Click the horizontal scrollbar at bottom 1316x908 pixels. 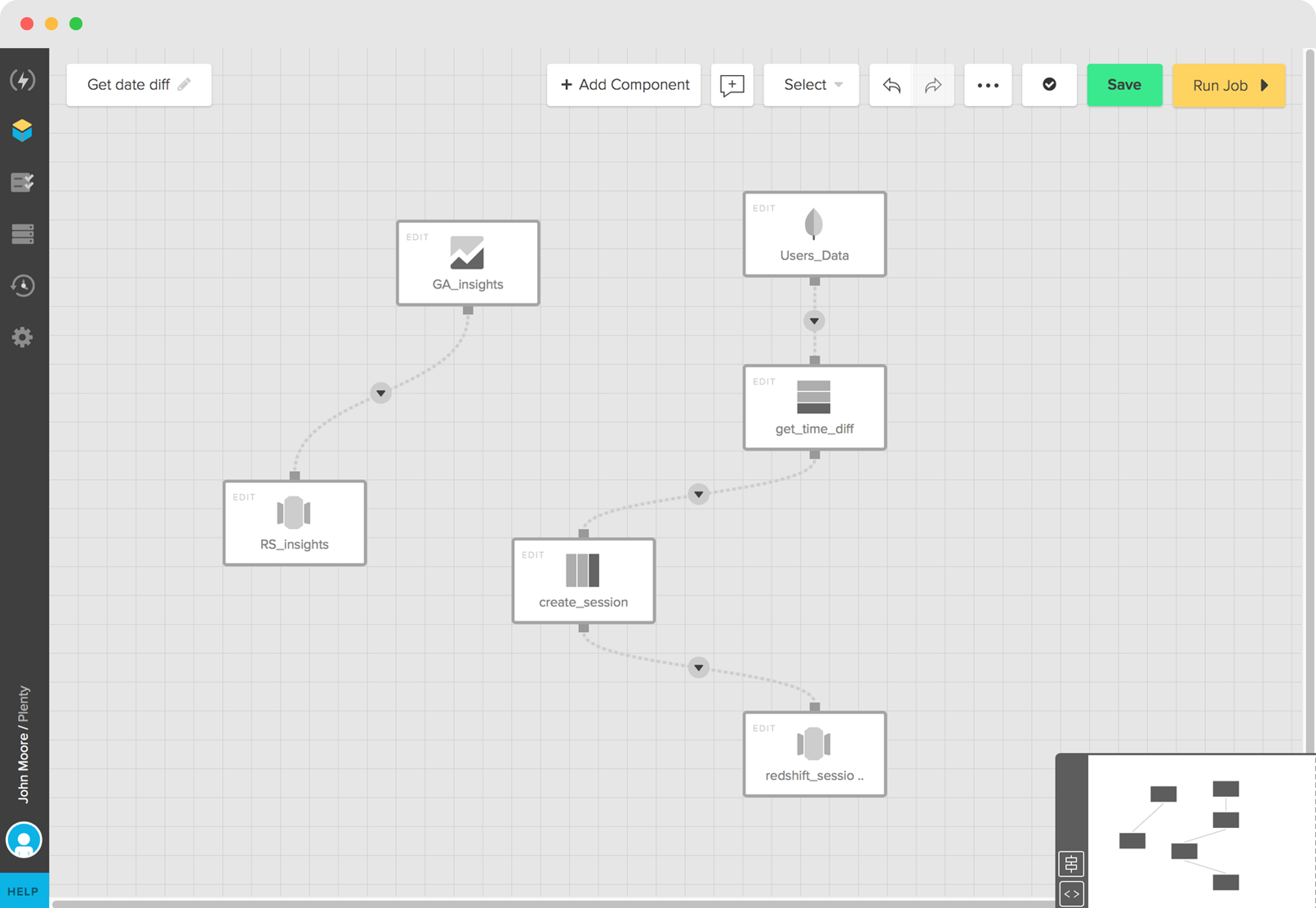pos(551,904)
